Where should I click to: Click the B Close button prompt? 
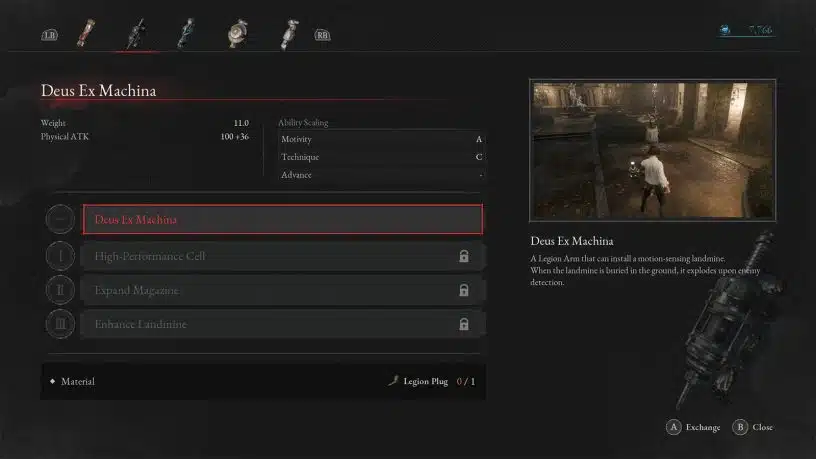tap(753, 427)
